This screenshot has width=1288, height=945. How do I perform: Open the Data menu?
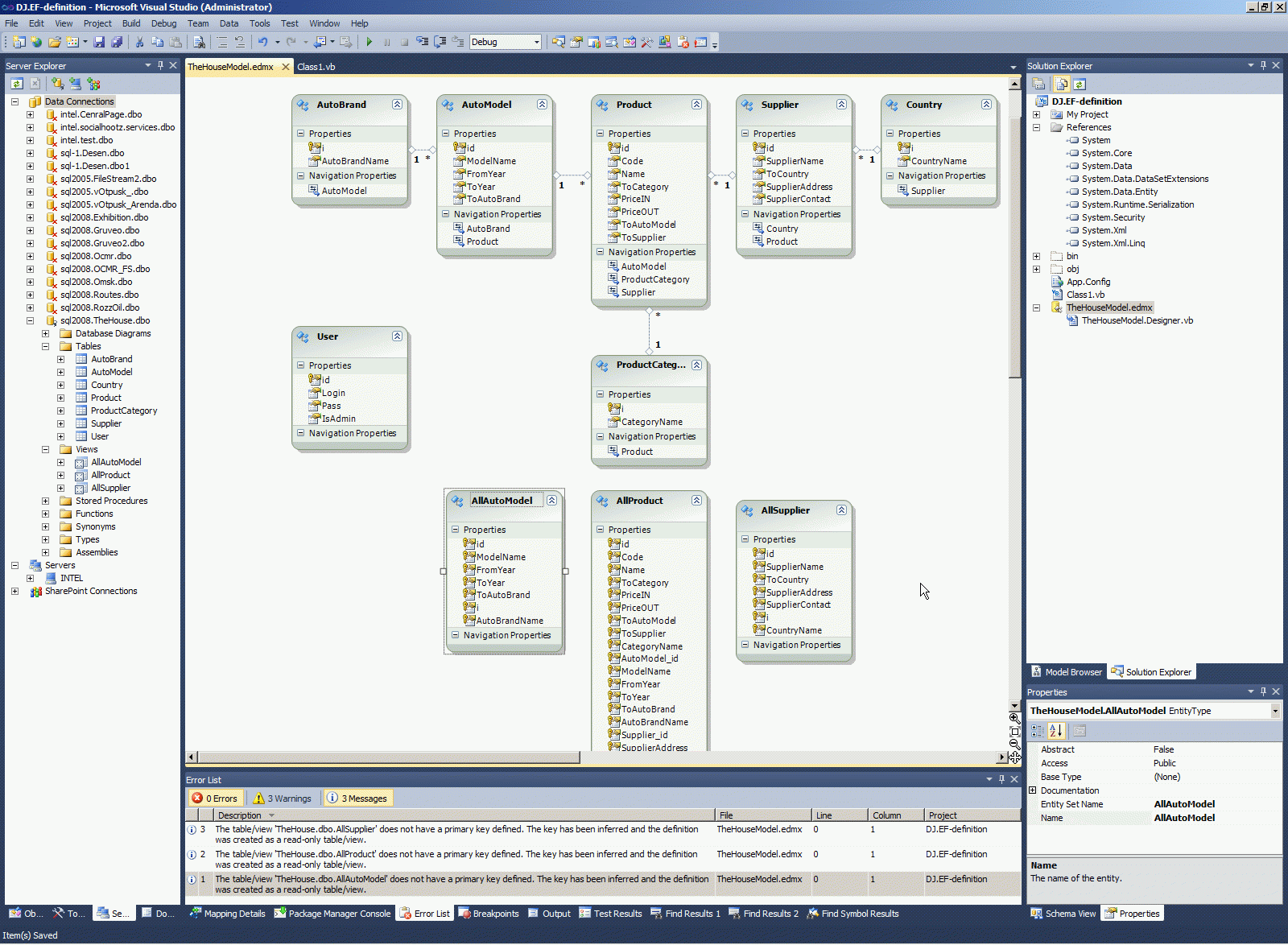(229, 23)
